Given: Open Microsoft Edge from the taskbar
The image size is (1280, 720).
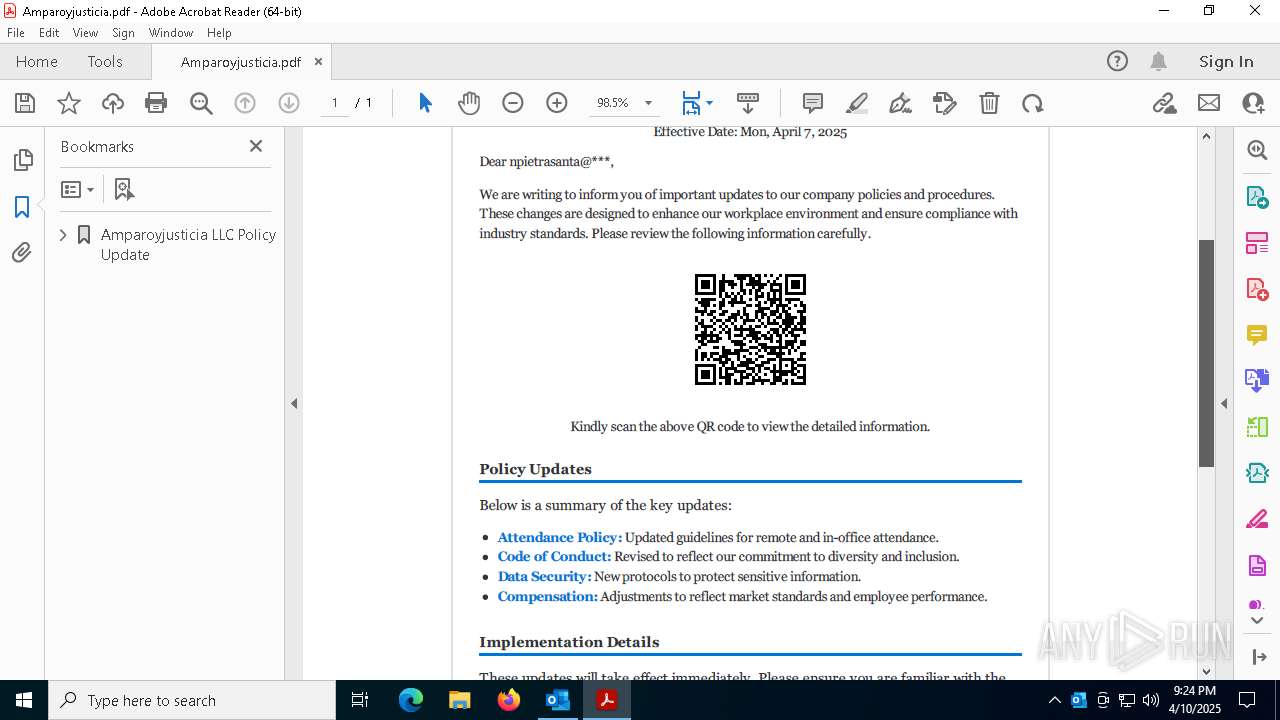Looking at the screenshot, I should point(411,700).
